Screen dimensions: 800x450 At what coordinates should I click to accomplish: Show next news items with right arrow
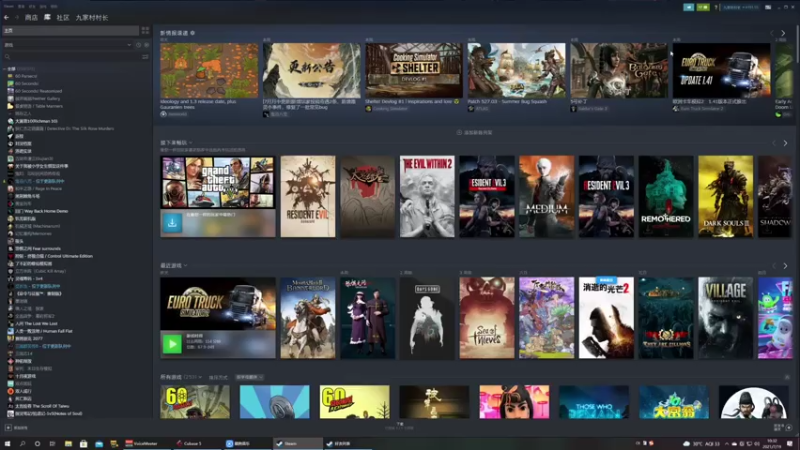tap(783, 33)
